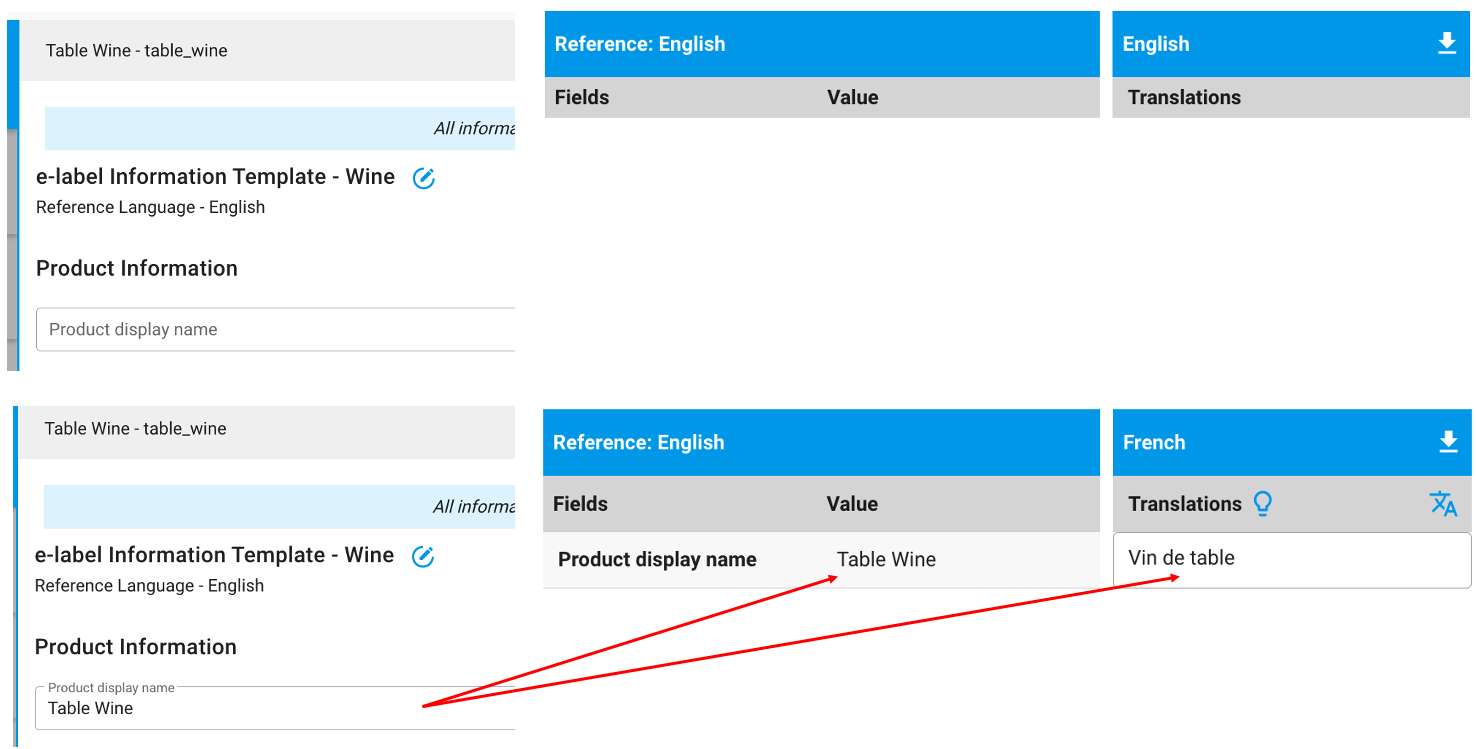Click Reference Language - English text

point(150,207)
